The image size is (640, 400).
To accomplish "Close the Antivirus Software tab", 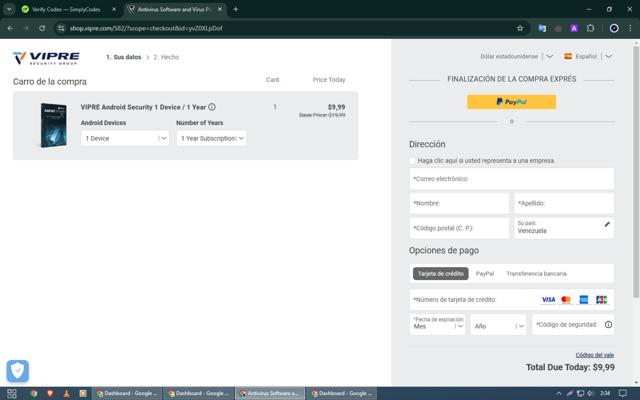I will [x=220, y=9].
